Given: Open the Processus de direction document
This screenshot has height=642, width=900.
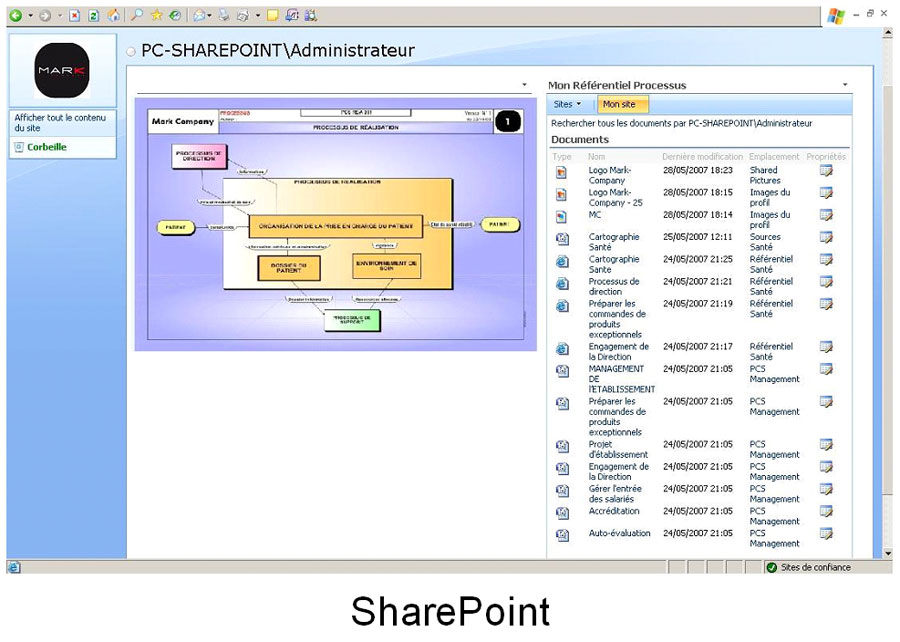Looking at the screenshot, I should (x=614, y=286).
